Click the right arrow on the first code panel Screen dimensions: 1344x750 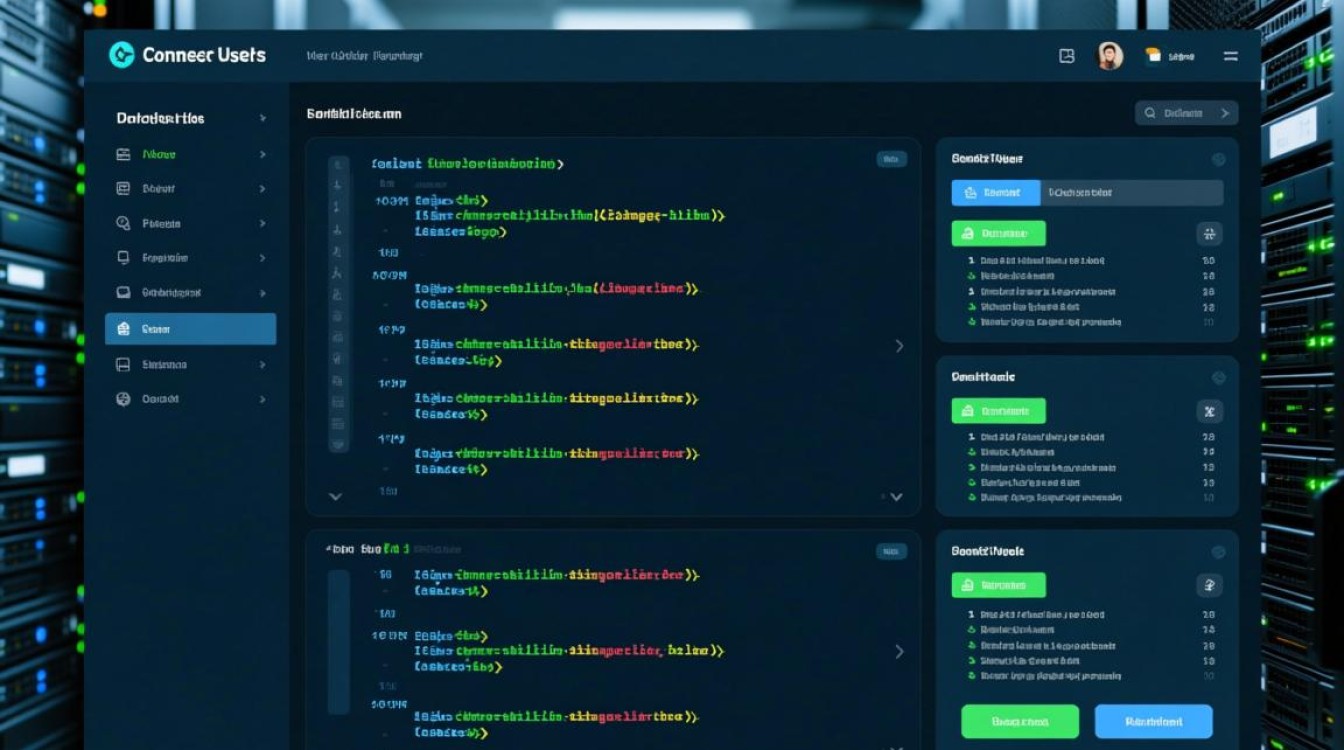[899, 346]
